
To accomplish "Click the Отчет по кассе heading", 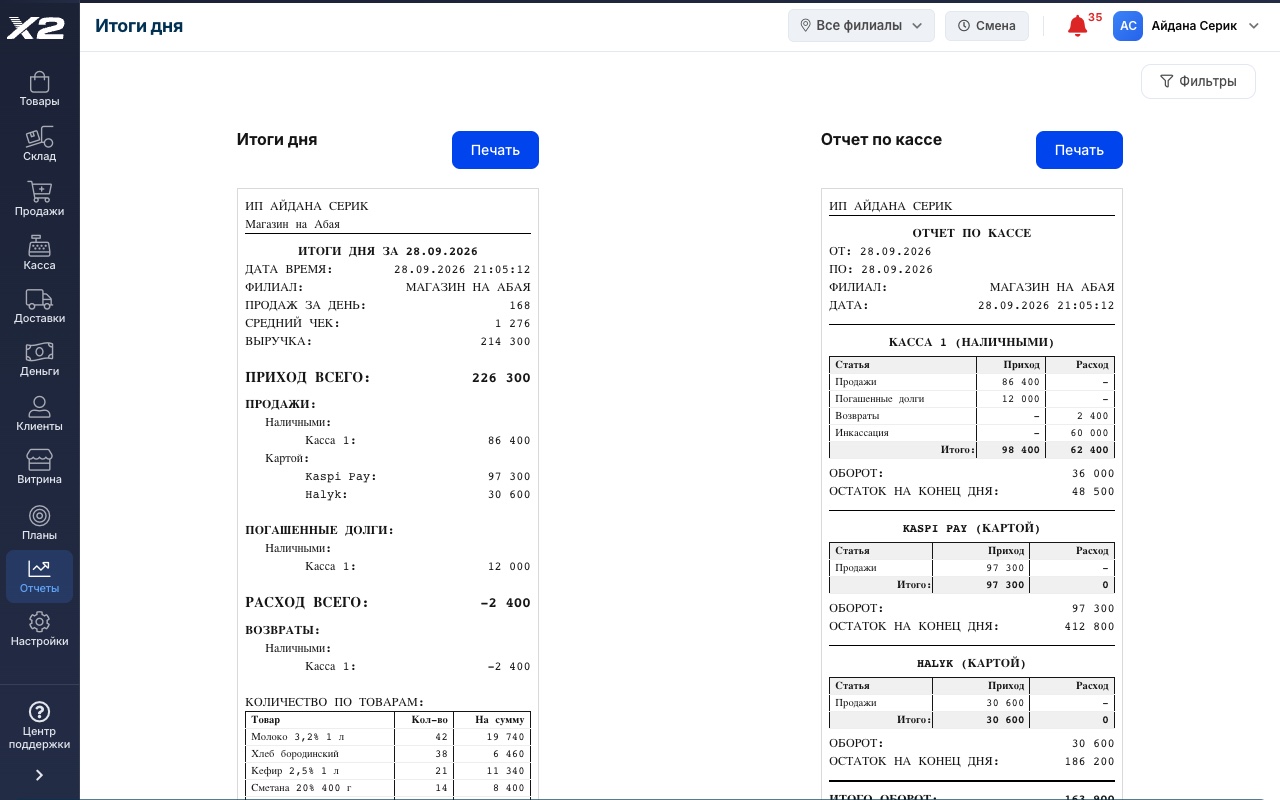I will tap(881, 140).
